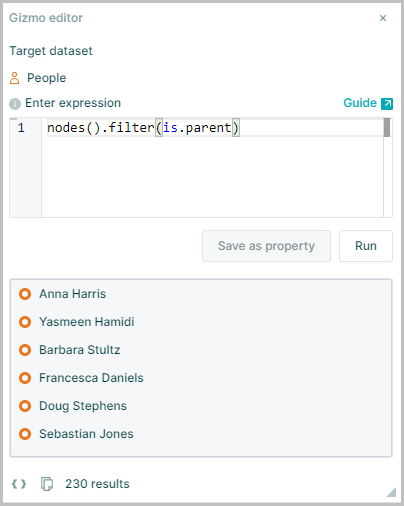Click the orange circle icon beside Barbara Stultz
Image resolution: width=404 pixels, height=506 pixels.
pyautogui.click(x=25, y=350)
